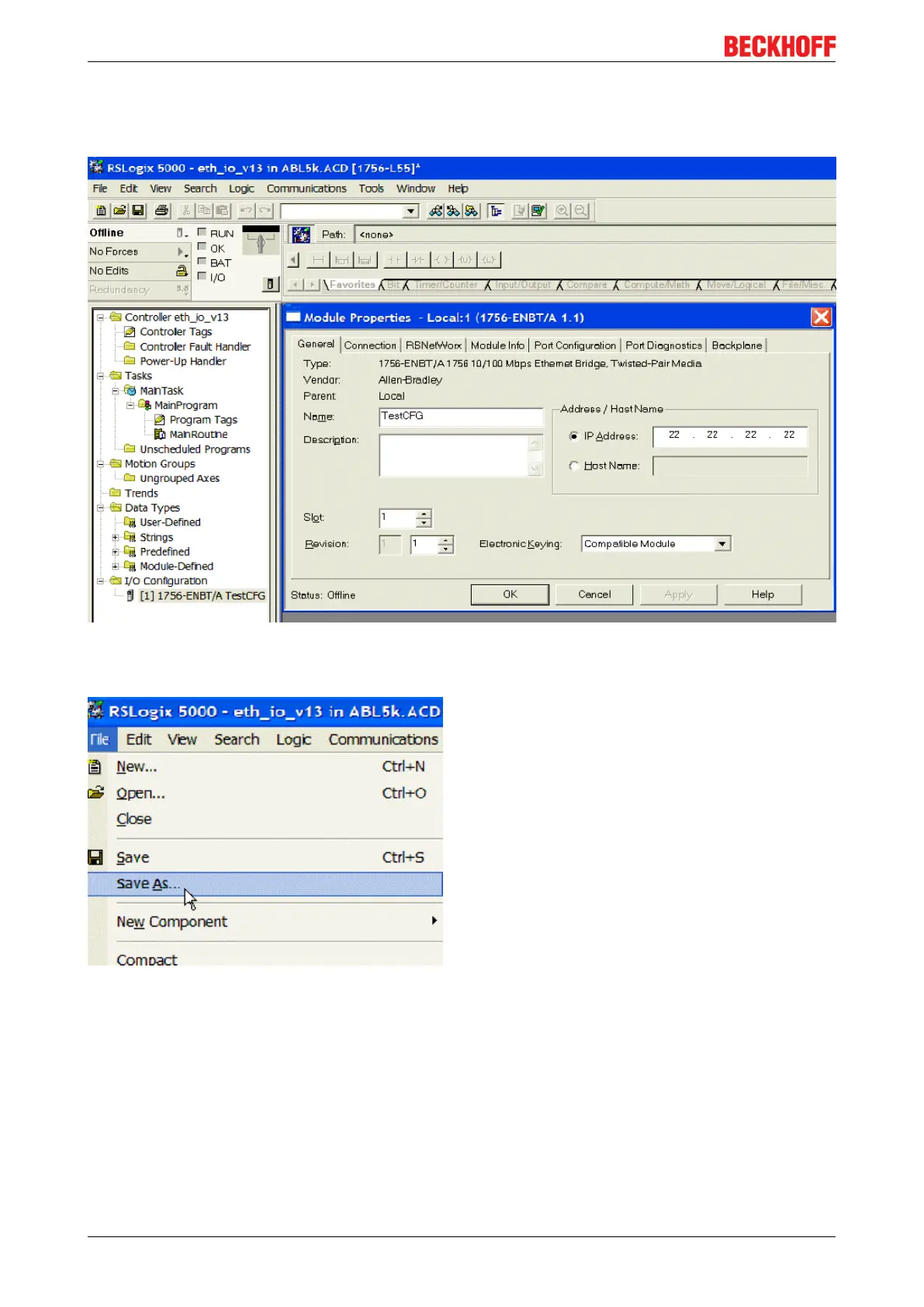Click the Print toolbar icon
Viewport: 924px width, 1307px height.
[161, 210]
